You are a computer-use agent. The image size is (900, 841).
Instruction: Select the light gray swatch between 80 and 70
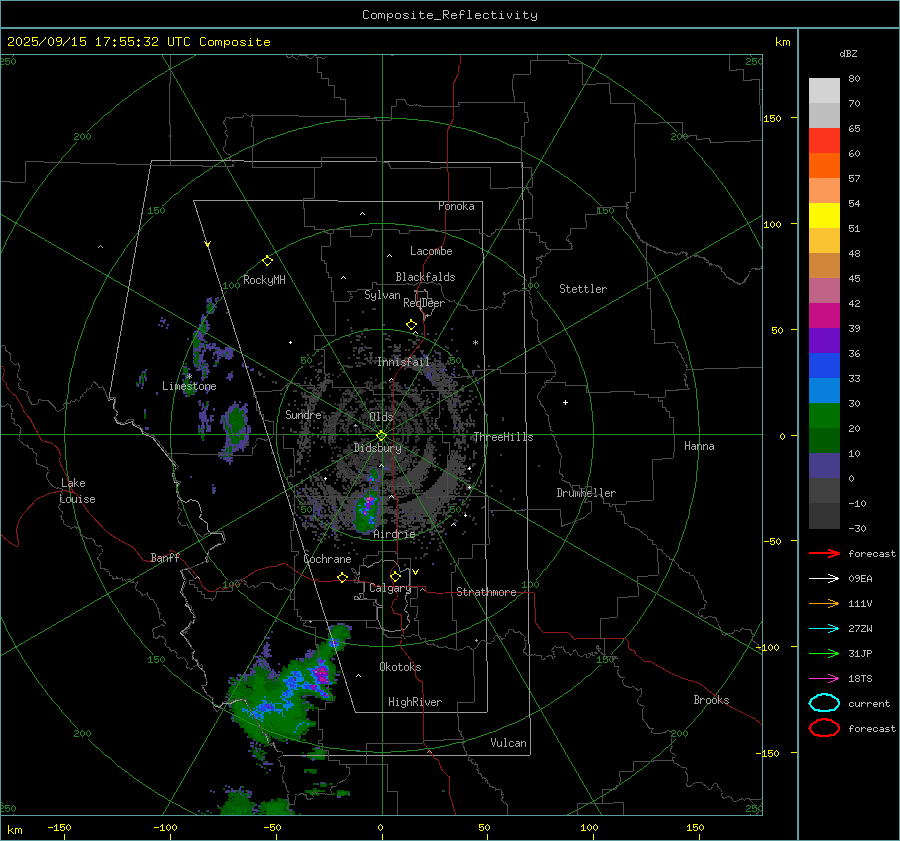point(824,91)
